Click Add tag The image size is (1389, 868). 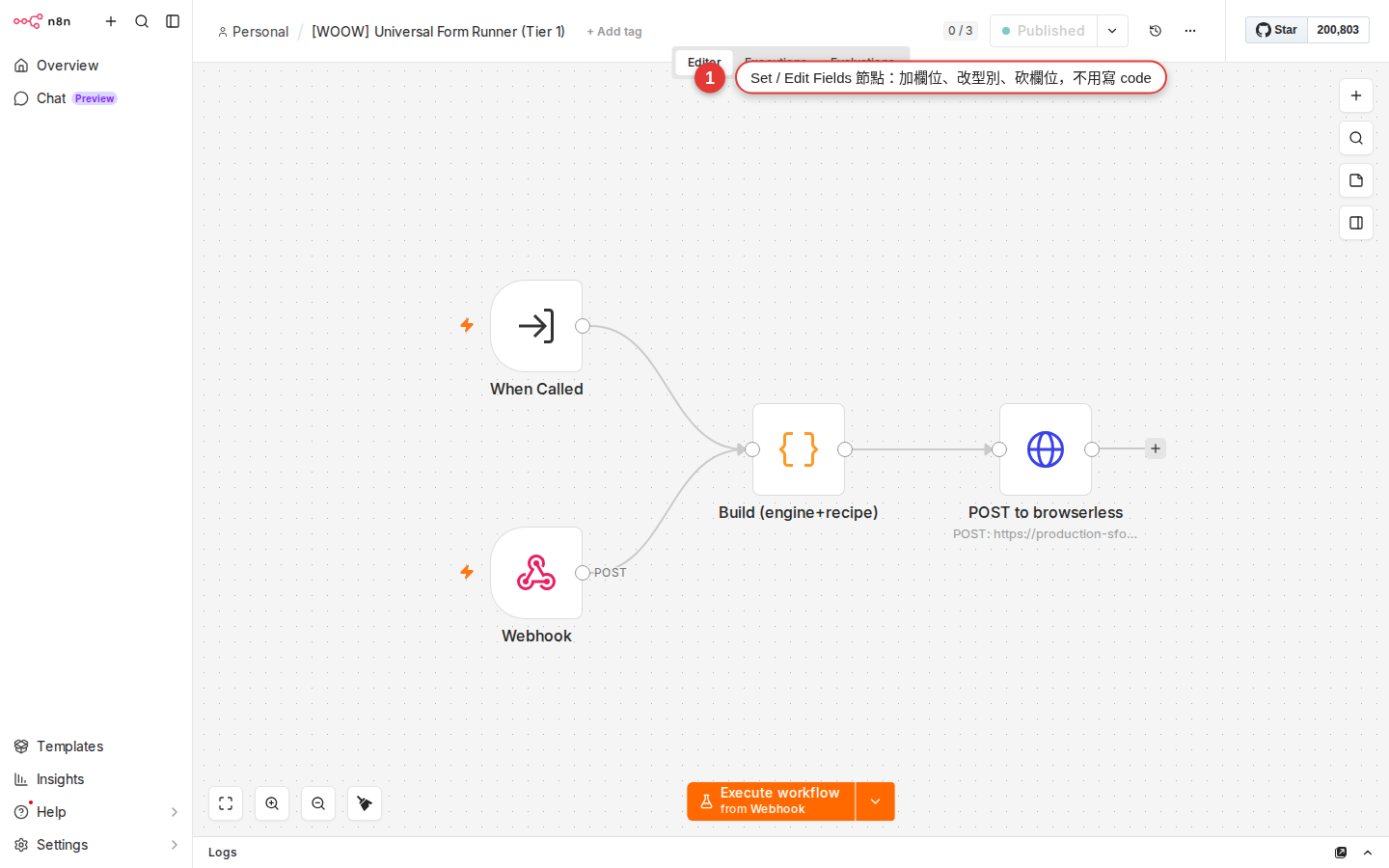coord(614,32)
